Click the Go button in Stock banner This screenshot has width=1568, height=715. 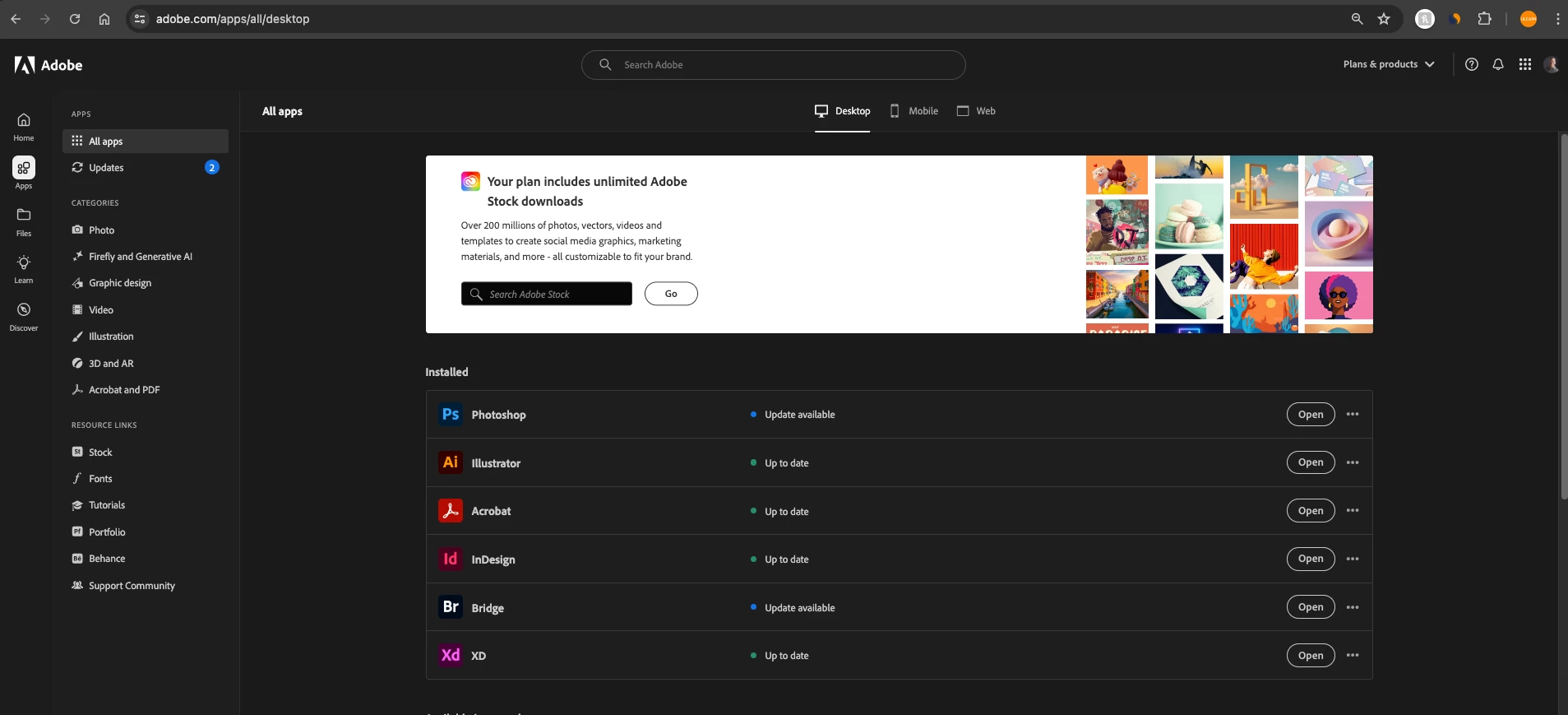tap(671, 294)
